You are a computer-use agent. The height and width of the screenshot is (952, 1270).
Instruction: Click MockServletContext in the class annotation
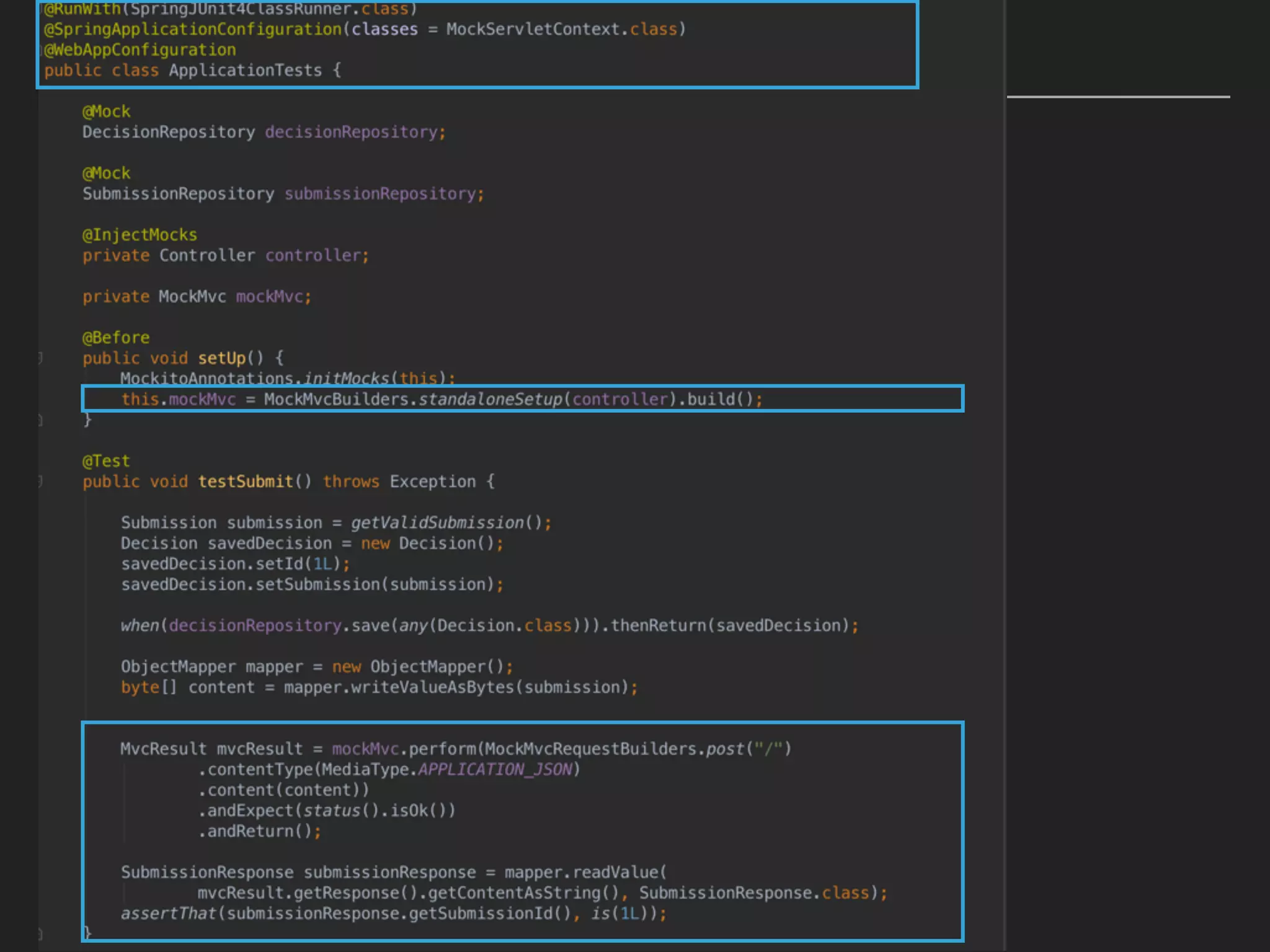click(x=533, y=29)
